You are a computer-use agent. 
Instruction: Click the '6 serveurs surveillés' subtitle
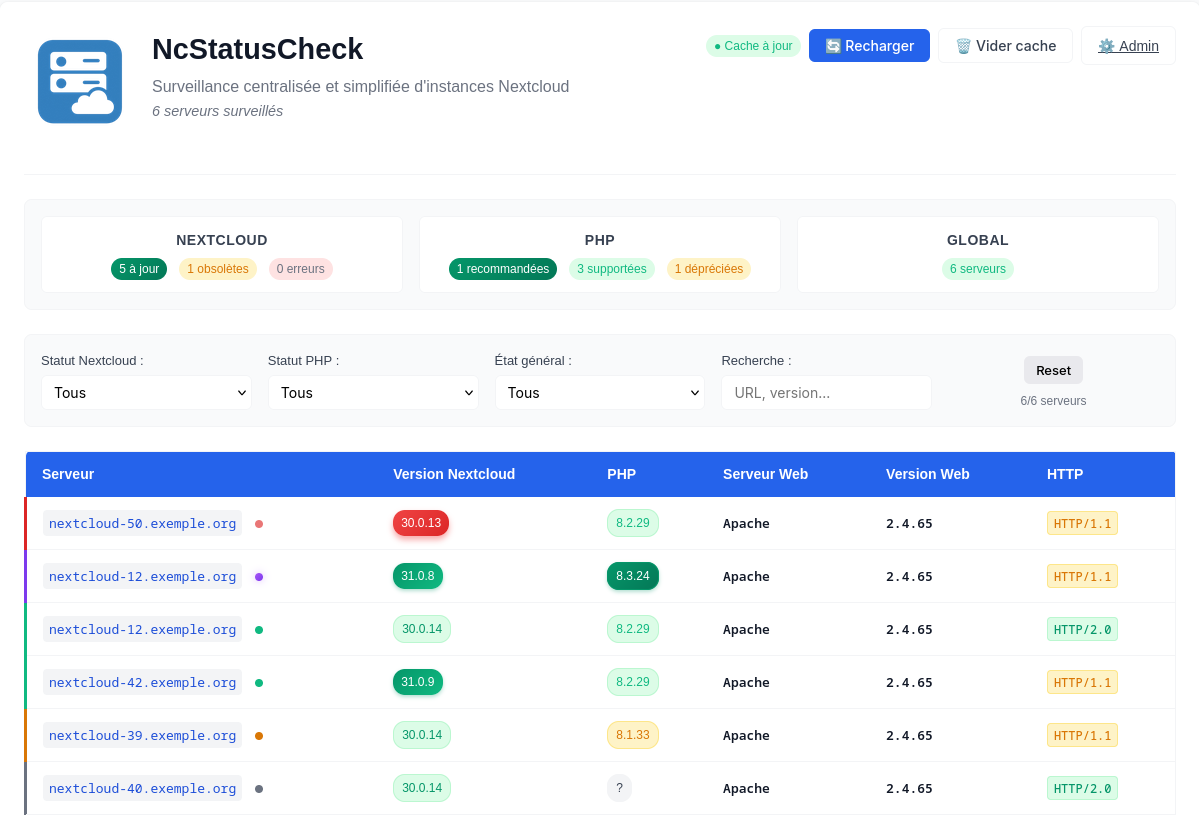tap(217, 111)
